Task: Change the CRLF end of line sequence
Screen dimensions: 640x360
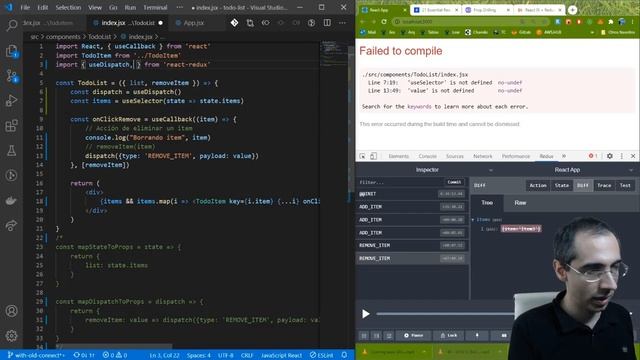Action: point(247,355)
